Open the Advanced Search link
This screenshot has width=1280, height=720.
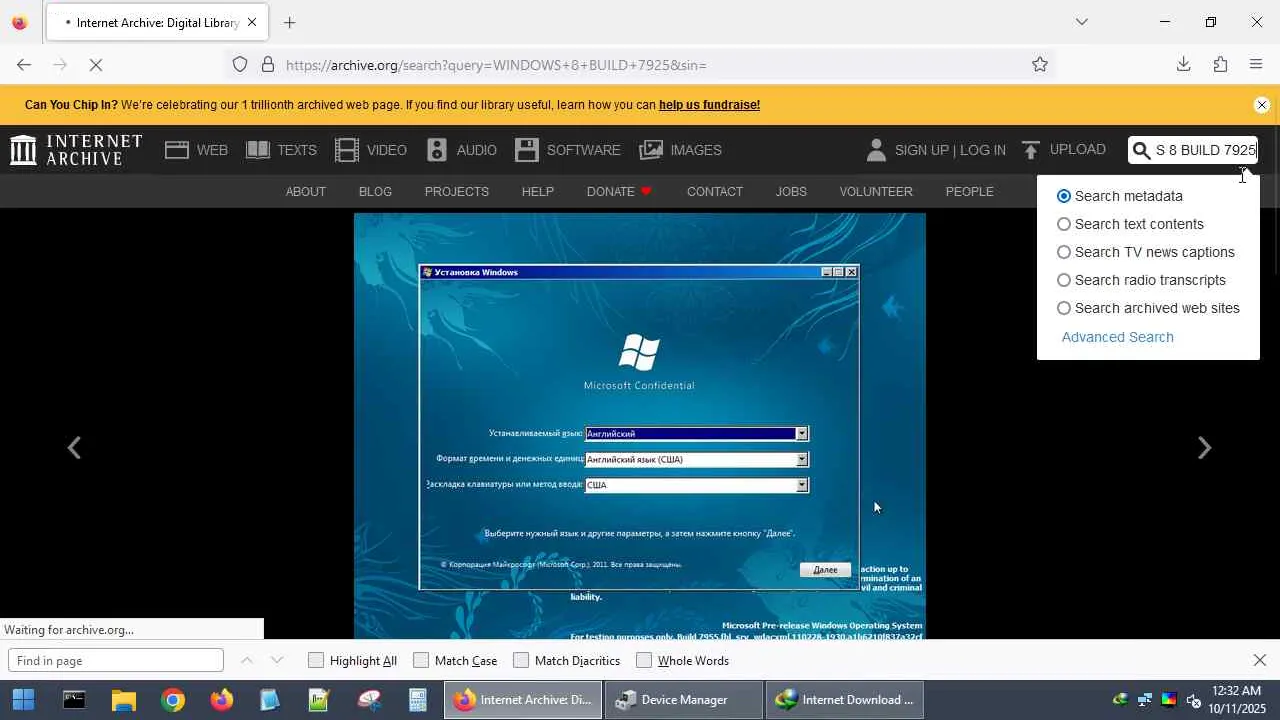(1118, 337)
